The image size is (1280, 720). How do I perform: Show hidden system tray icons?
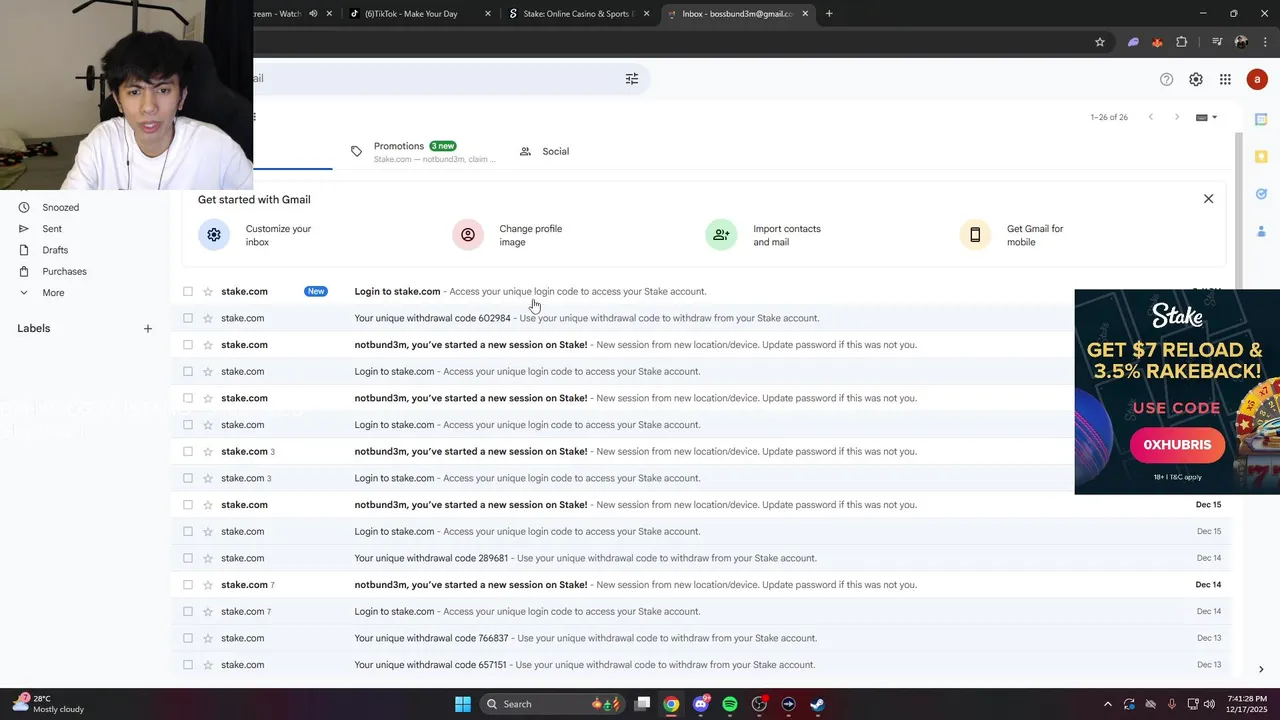[1107, 704]
